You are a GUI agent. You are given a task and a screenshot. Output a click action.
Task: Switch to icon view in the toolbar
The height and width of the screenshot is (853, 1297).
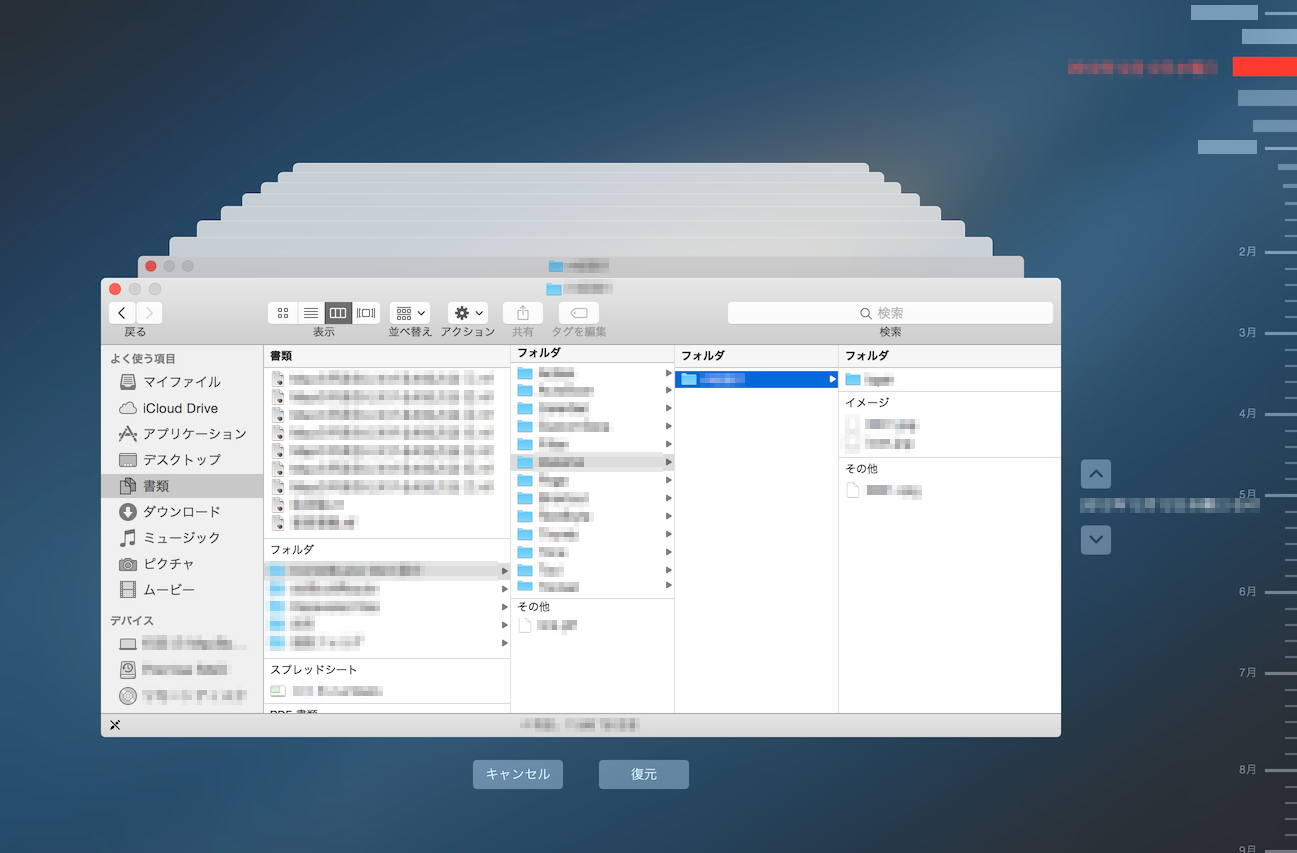coord(283,311)
